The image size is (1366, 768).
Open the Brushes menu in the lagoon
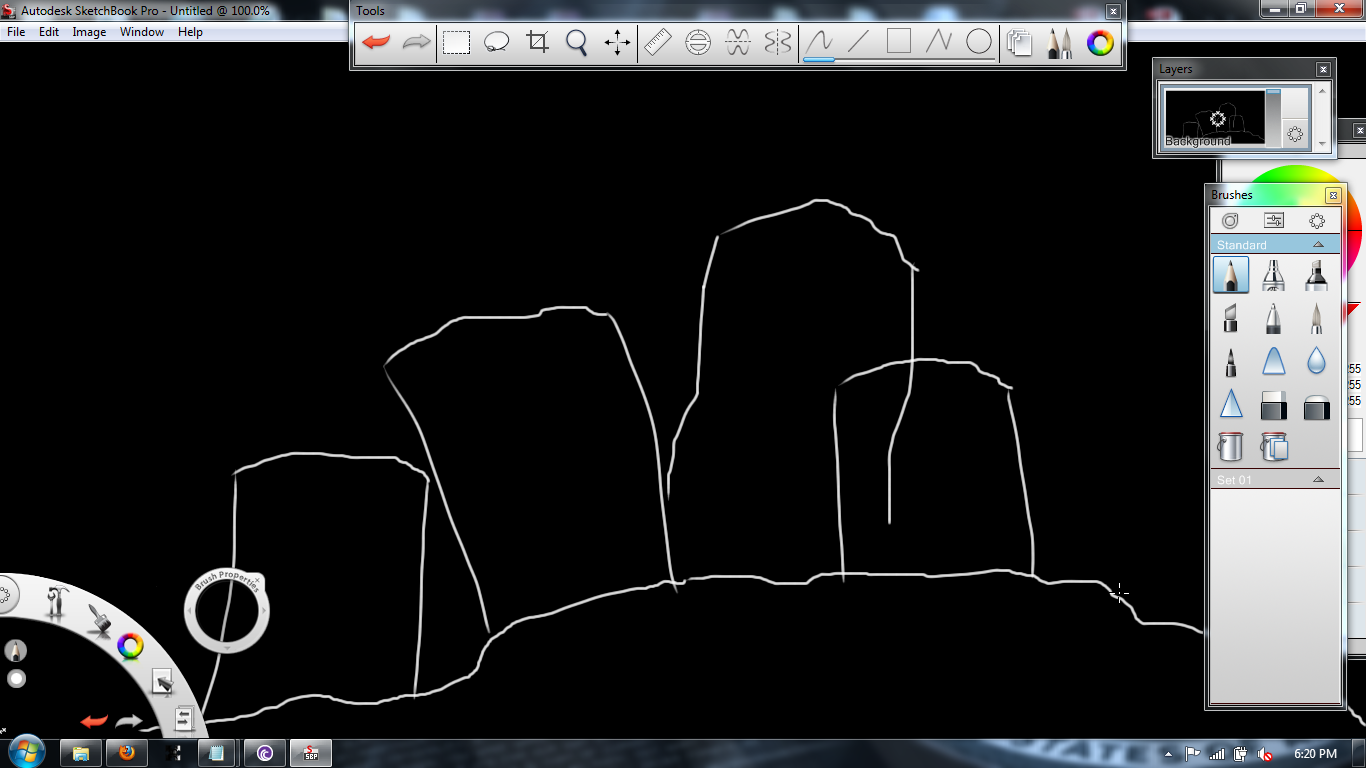click(x=98, y=619)
